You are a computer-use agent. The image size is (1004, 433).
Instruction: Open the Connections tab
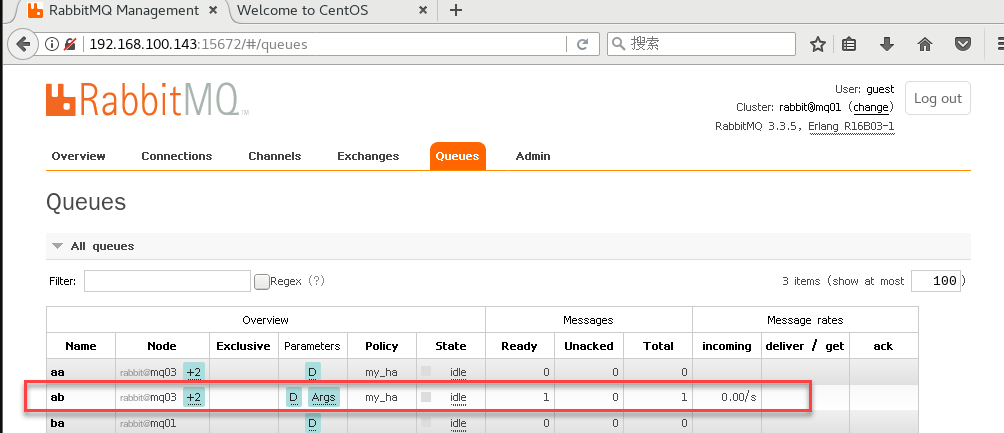[x=176, y=156]
